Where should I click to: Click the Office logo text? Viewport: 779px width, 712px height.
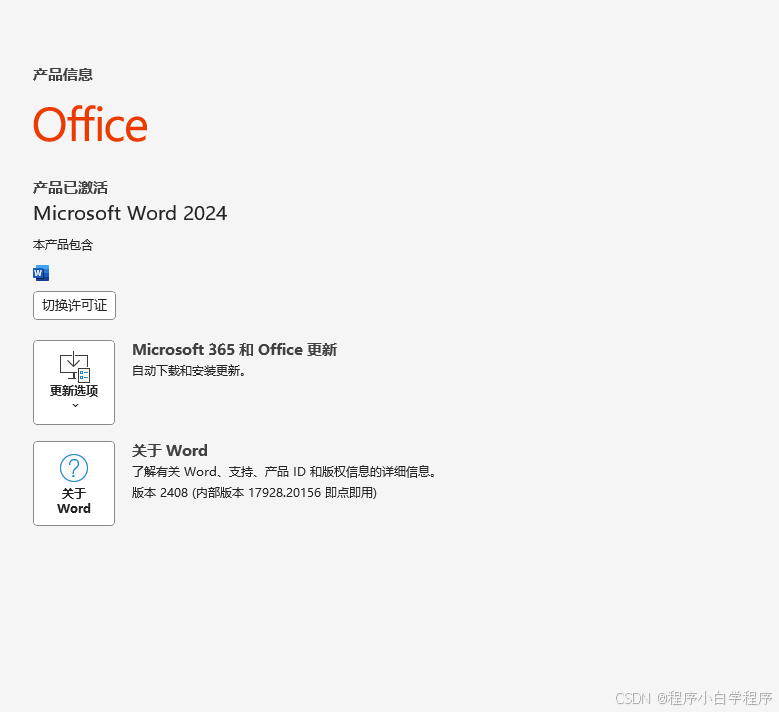(x=90, y=124)
